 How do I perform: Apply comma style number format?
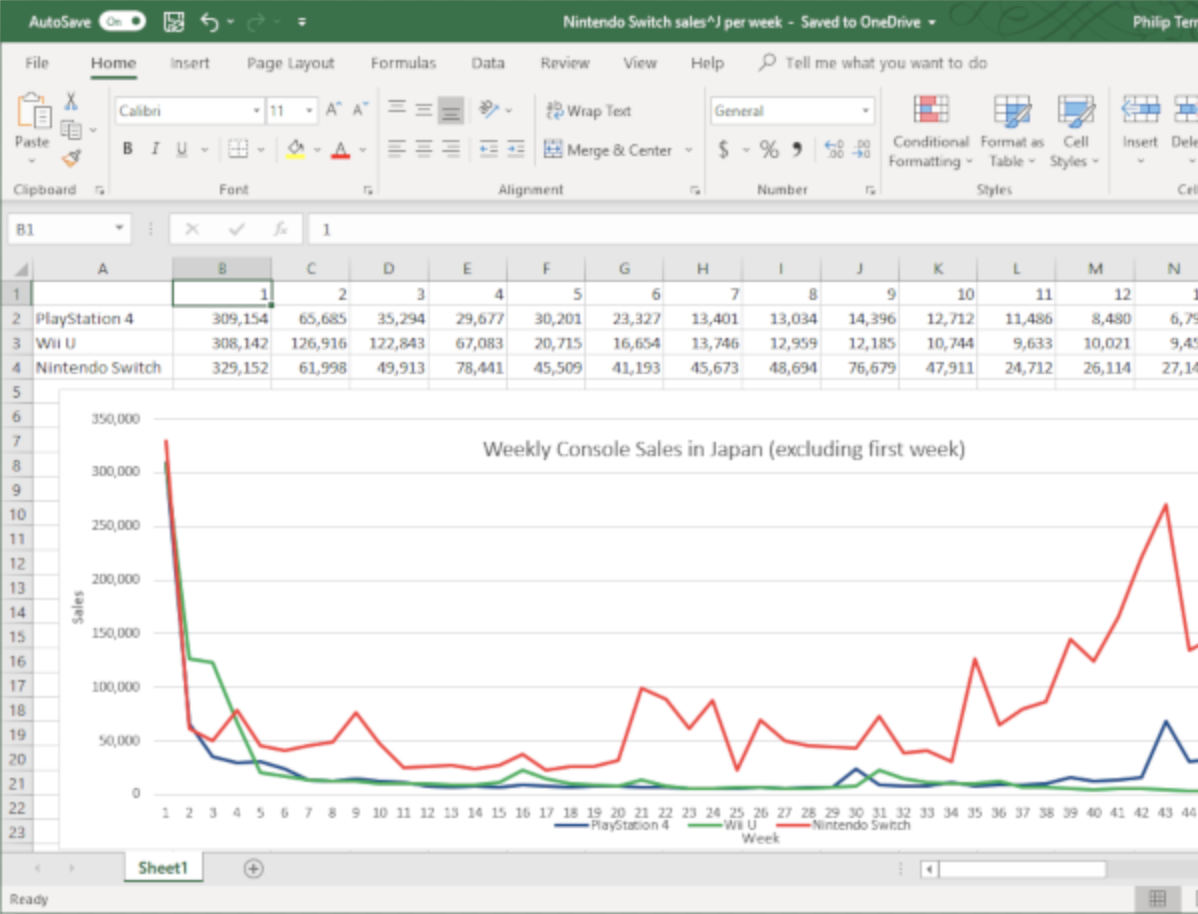pos(797,149)
